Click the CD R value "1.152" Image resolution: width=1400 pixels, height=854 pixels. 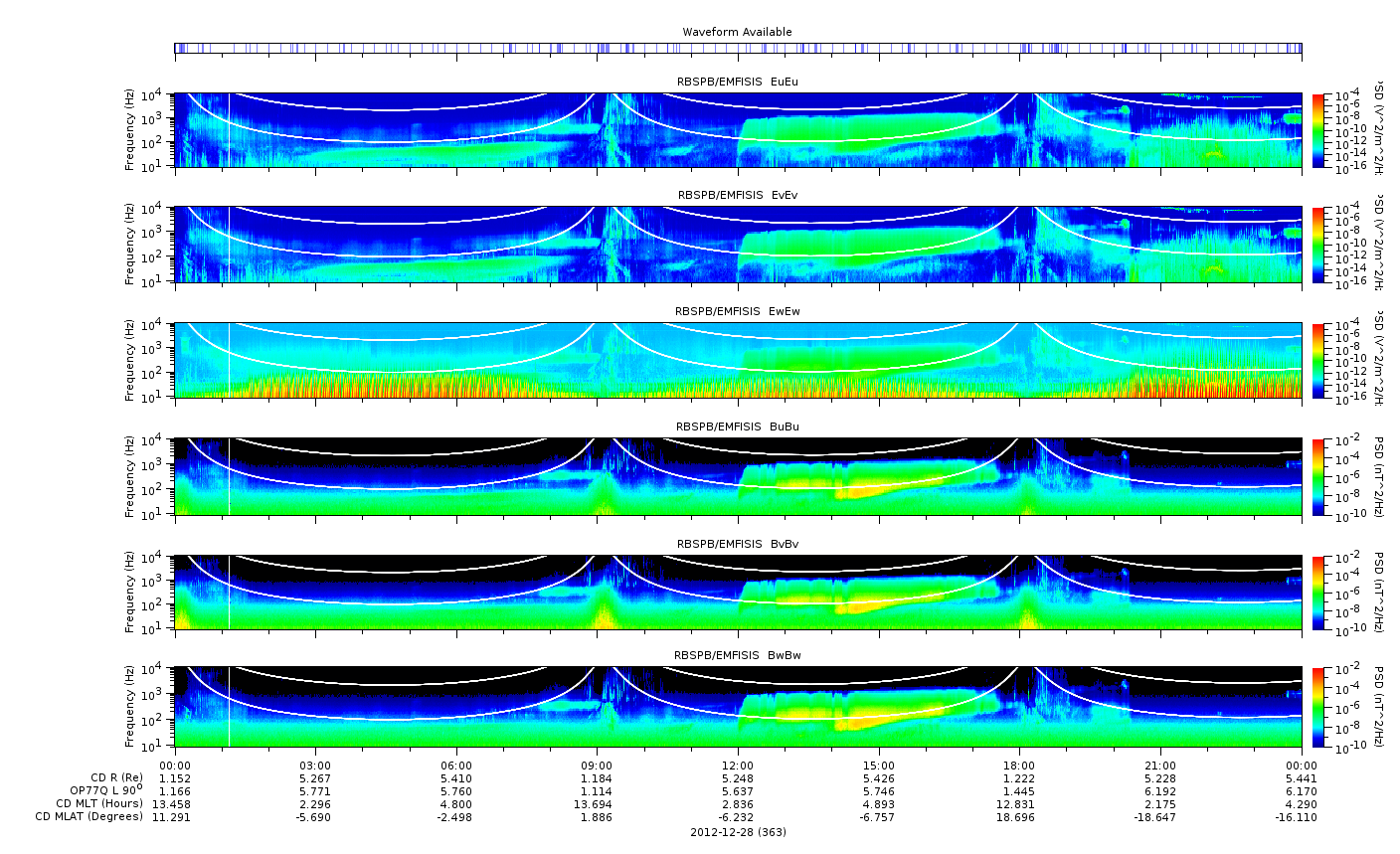(175, 777)
